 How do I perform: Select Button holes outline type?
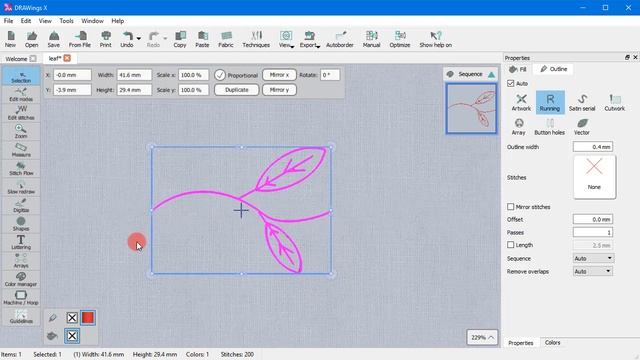[549, 127]
